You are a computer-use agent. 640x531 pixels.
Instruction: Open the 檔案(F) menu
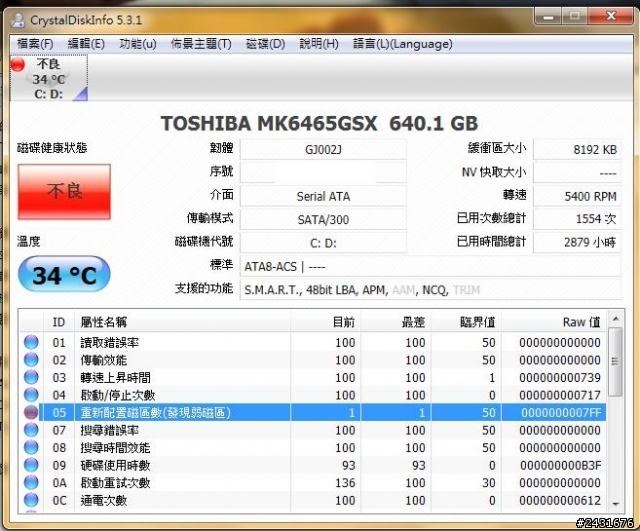pyautogui.click(x=35, y=44)
